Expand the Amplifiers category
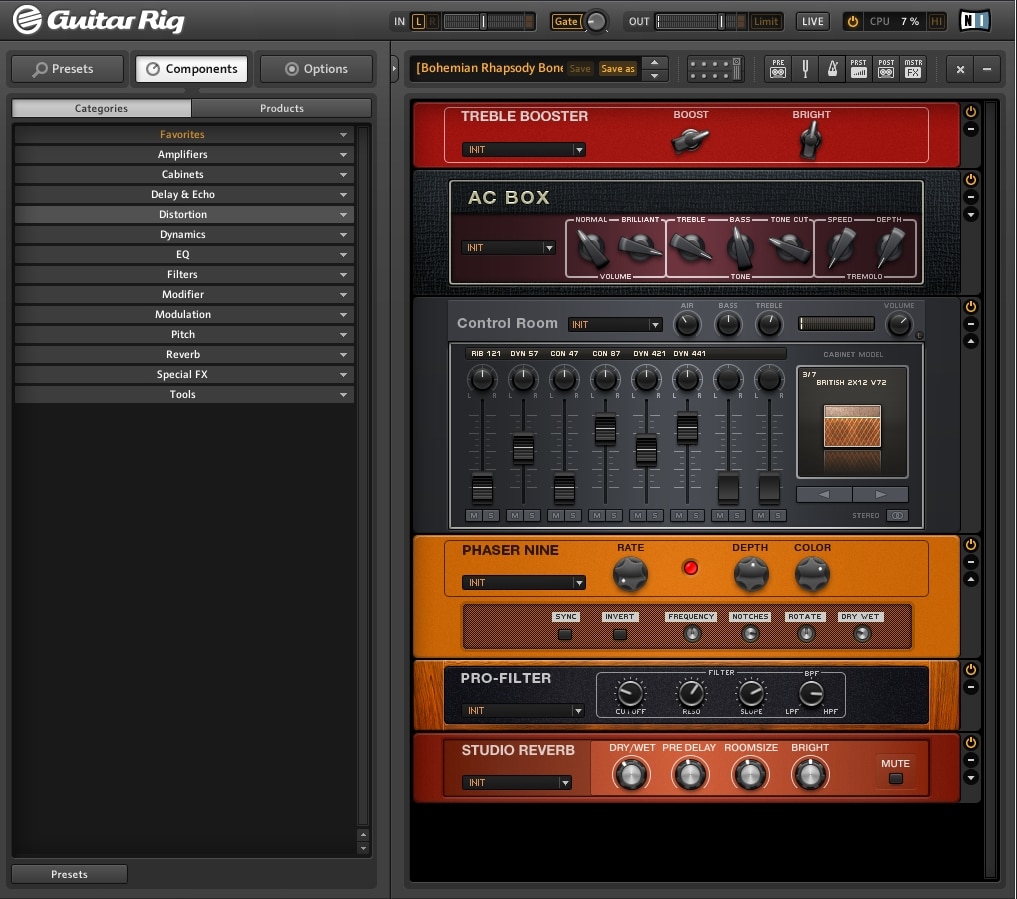This screenshot has height=899, width=1017. click(x=184, y=154)
